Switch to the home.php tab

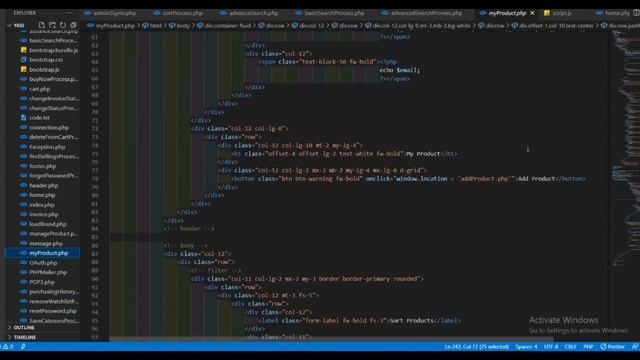tap(613, 13)
